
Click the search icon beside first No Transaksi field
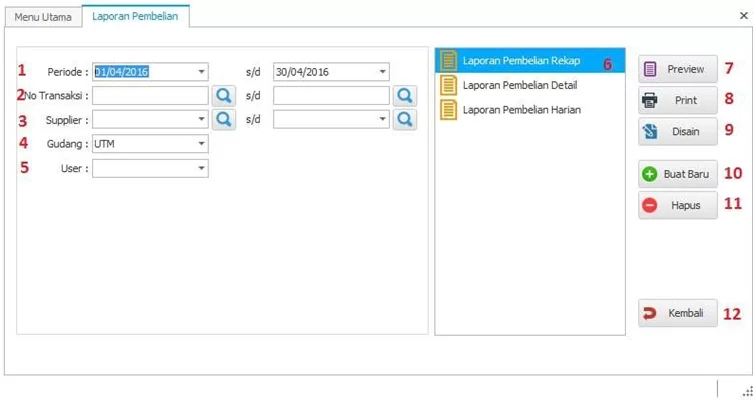click(223, 96)
